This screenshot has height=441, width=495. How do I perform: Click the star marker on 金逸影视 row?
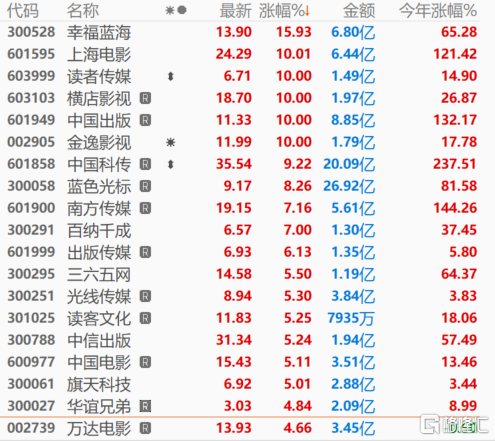pos(171,143)
